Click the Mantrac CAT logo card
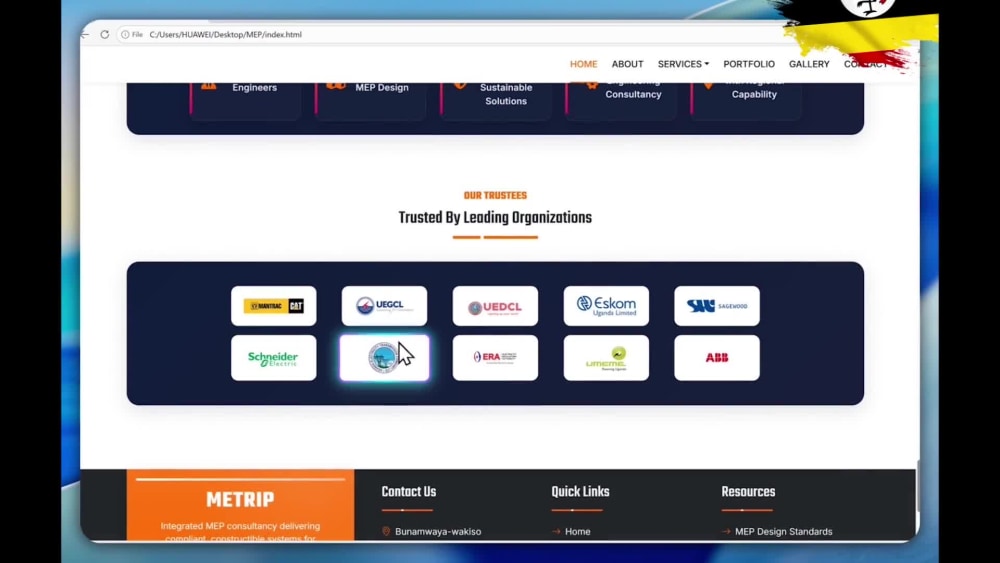 [x=274, y=306]
